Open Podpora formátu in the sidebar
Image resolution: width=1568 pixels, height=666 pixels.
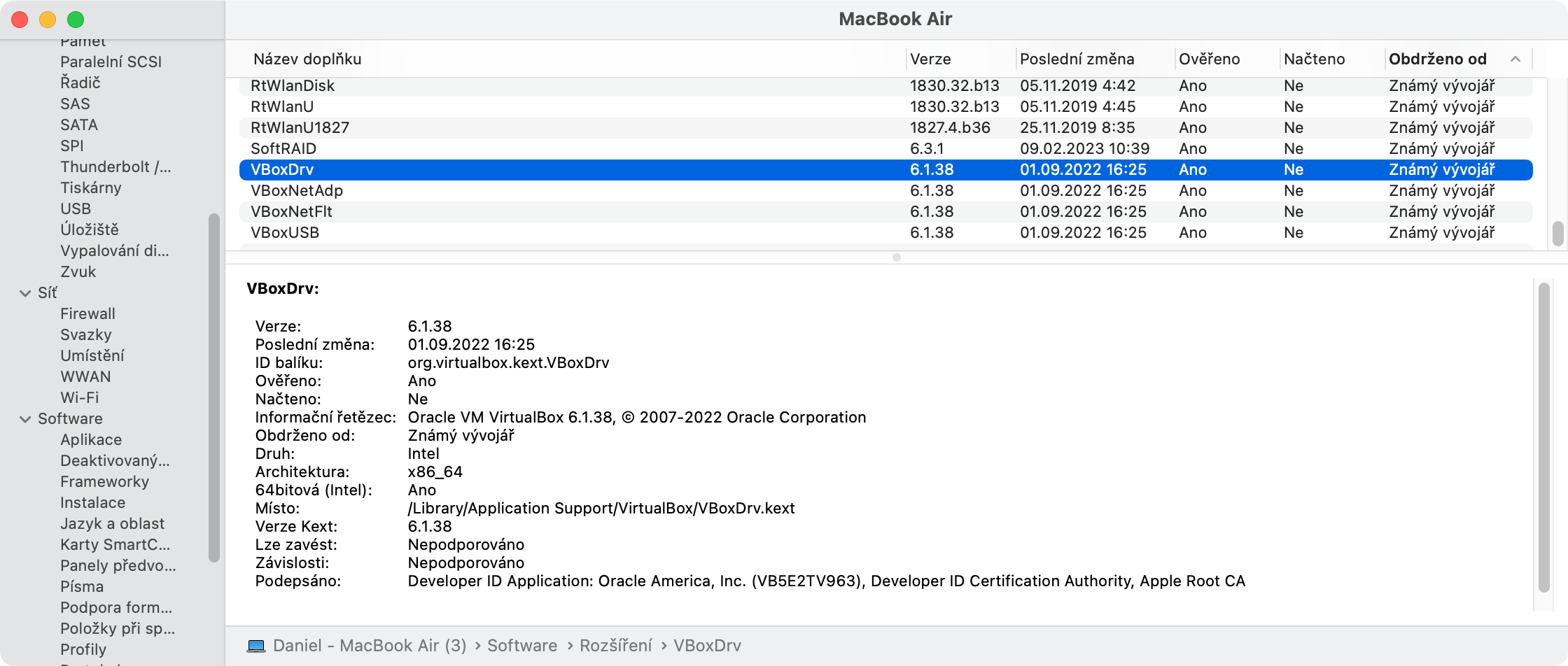tap(116, 608)
